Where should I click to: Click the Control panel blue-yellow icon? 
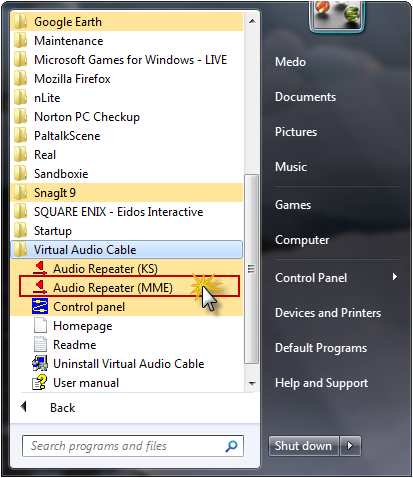coord(40,307)
